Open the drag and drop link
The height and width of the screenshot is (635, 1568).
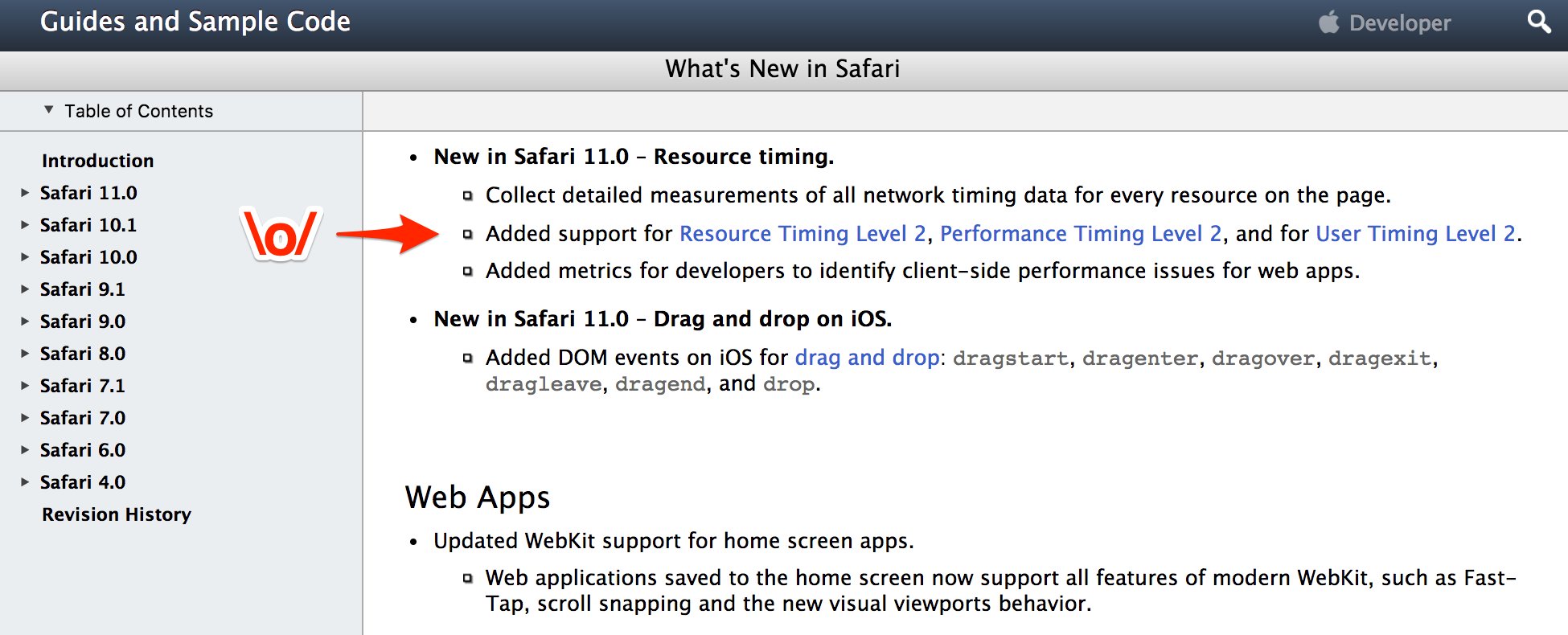[x=867, y=358]
